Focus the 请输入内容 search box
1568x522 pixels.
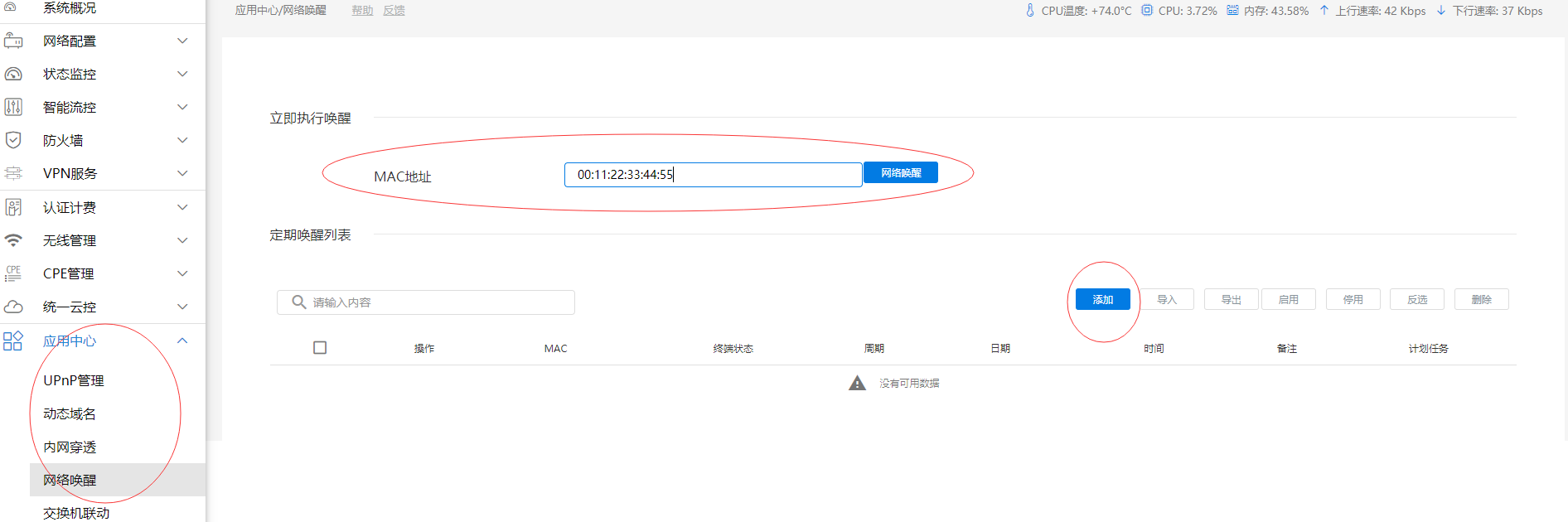(x=431, y=302)
